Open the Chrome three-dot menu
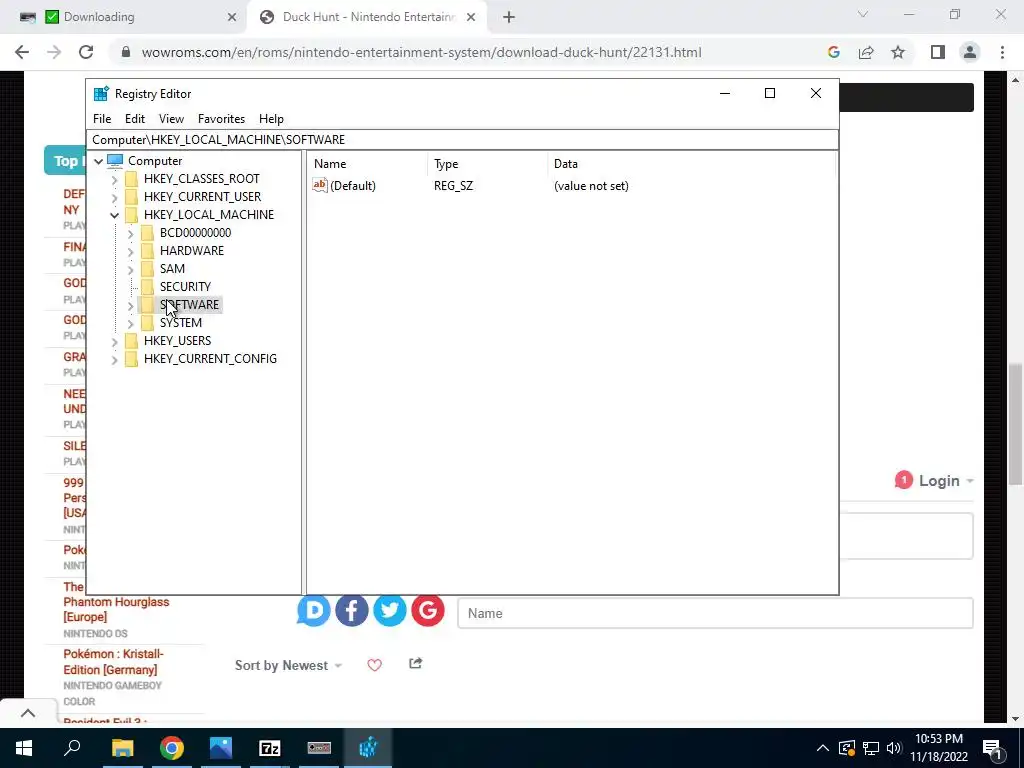Viewport: 1024px width, 768px height. (x=1002, y=52)
